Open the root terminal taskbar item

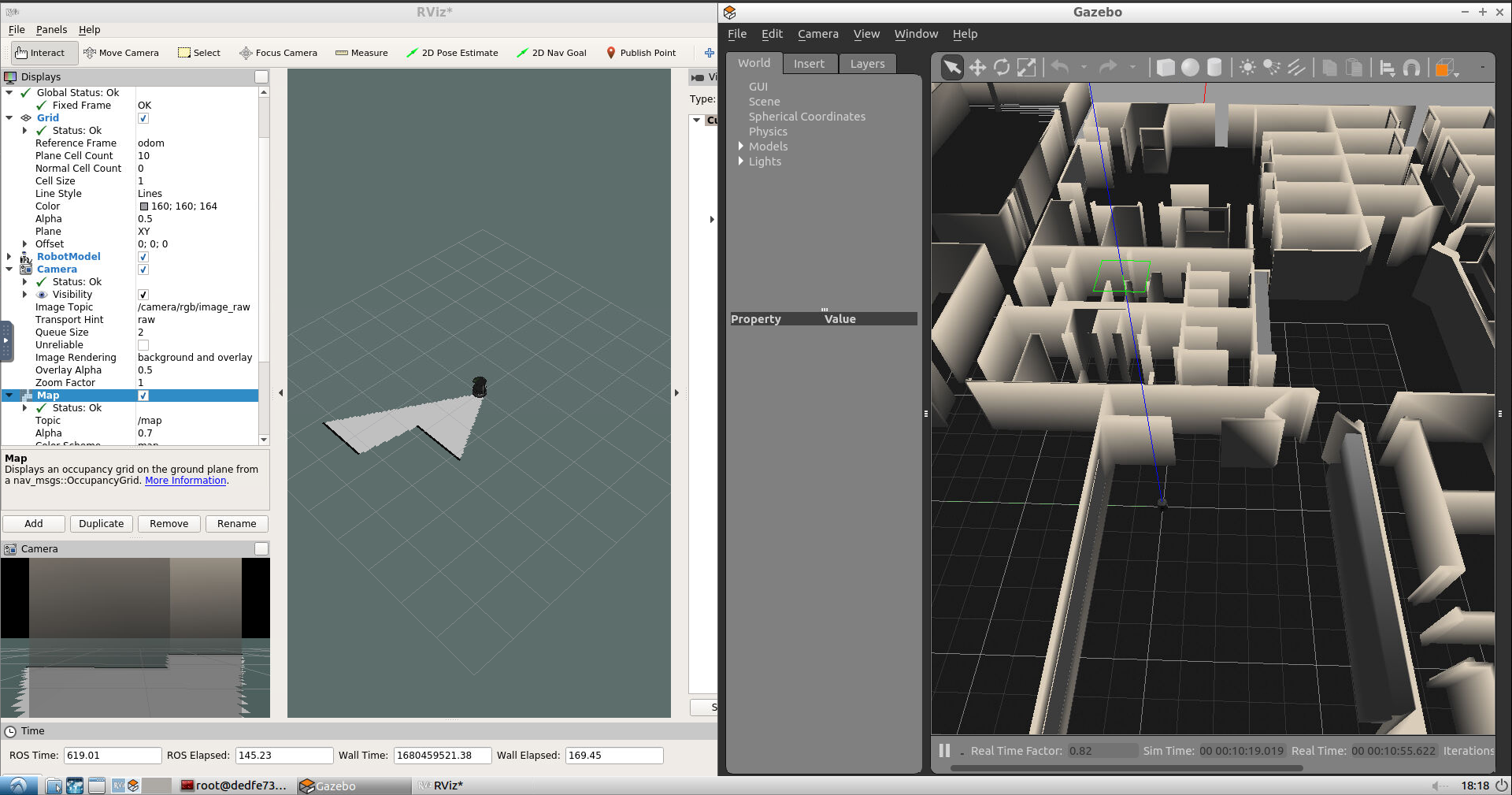pos(235,786)
